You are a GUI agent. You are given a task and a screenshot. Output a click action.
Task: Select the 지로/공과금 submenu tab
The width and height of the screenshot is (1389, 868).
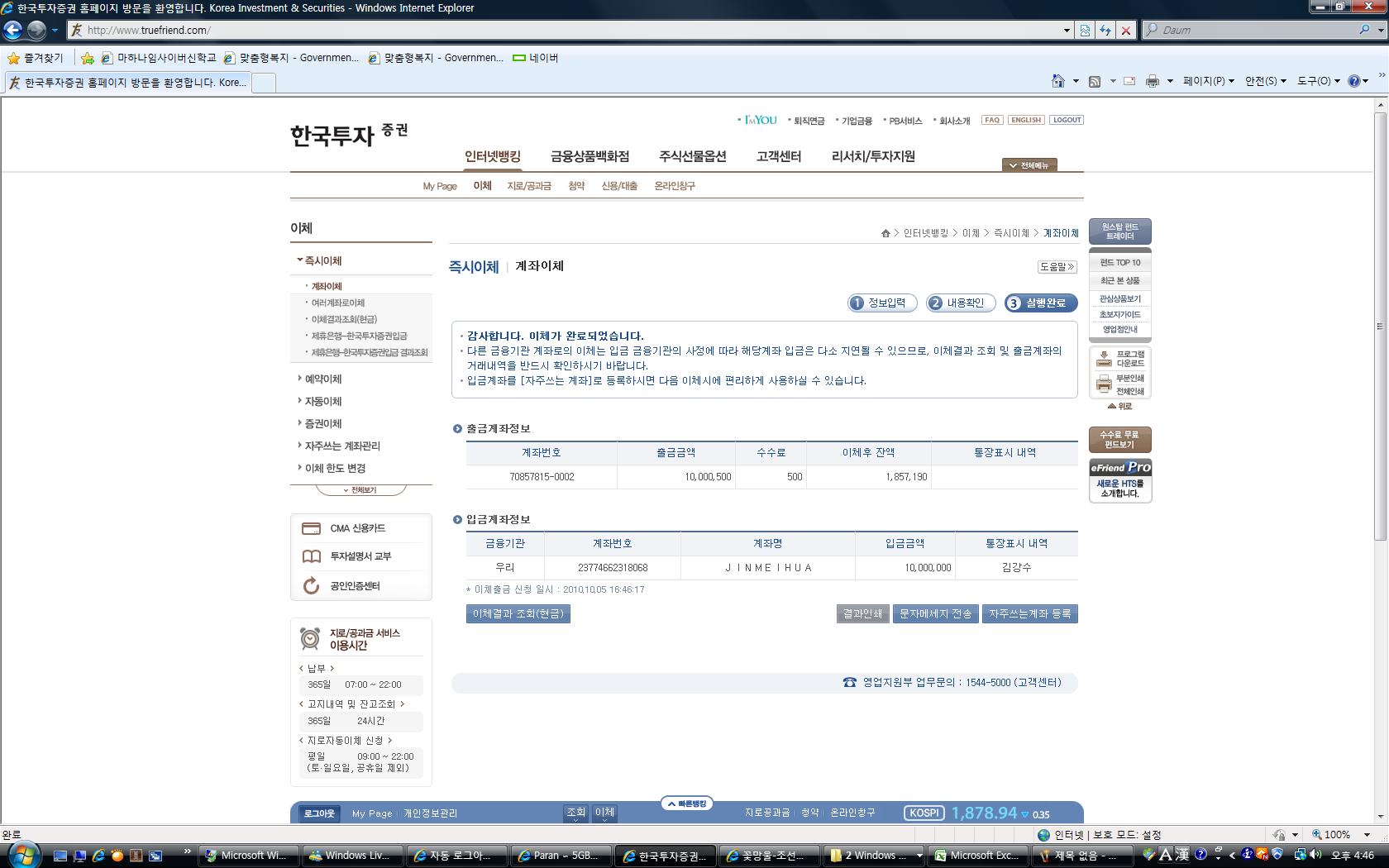529,186
